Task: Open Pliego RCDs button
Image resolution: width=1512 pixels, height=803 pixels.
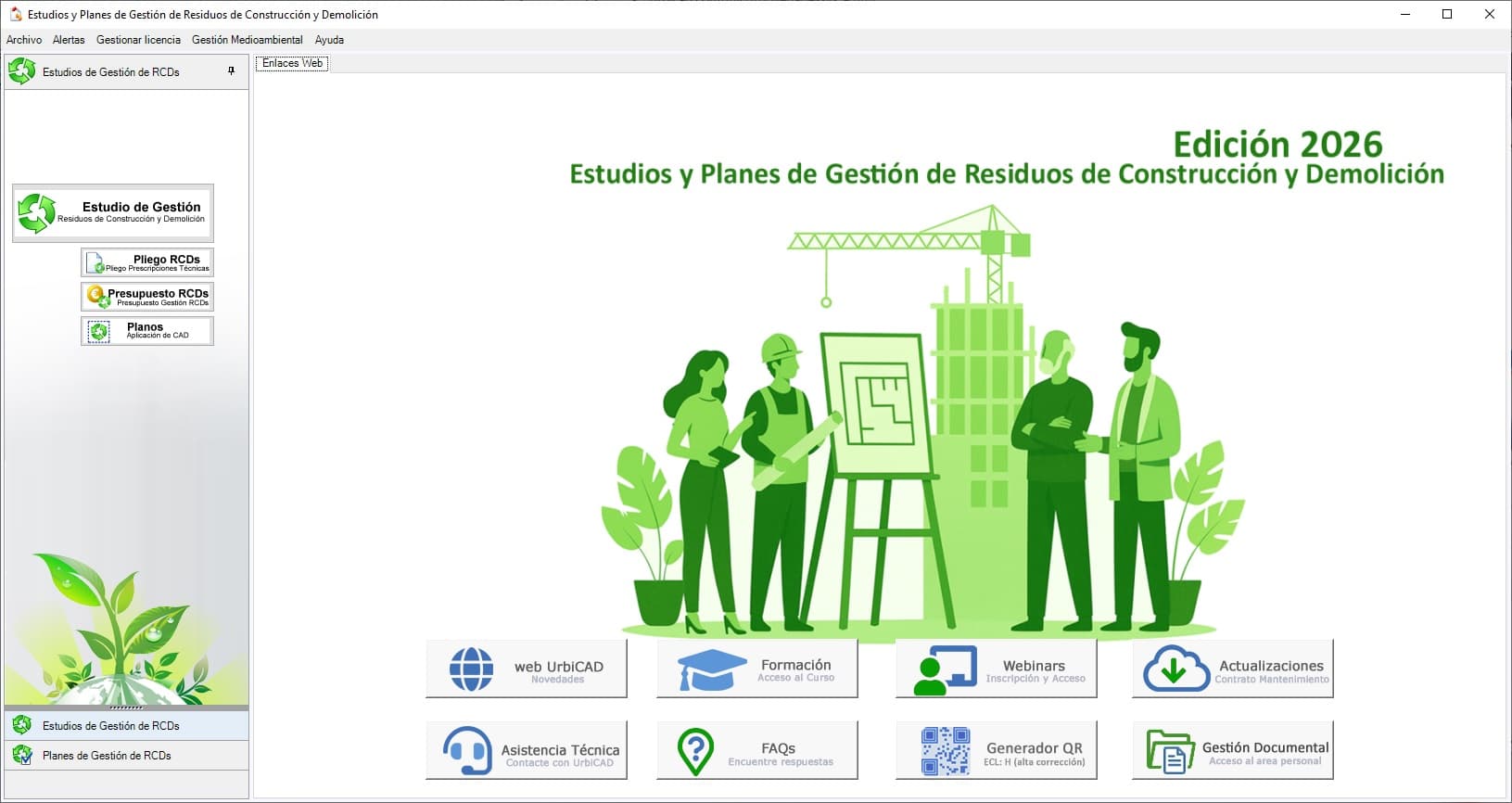Action: (147, 262)
